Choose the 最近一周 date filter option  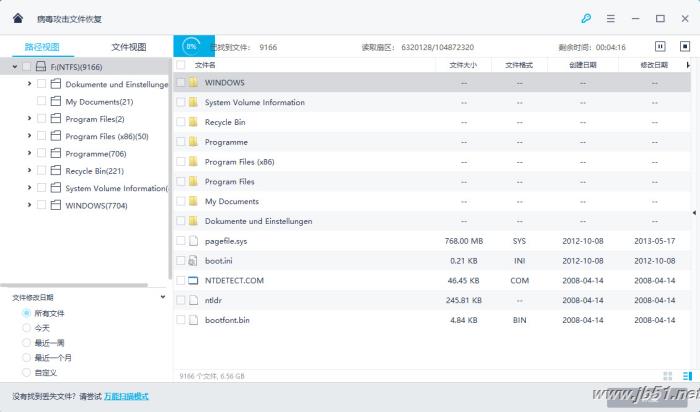[26, 343]
